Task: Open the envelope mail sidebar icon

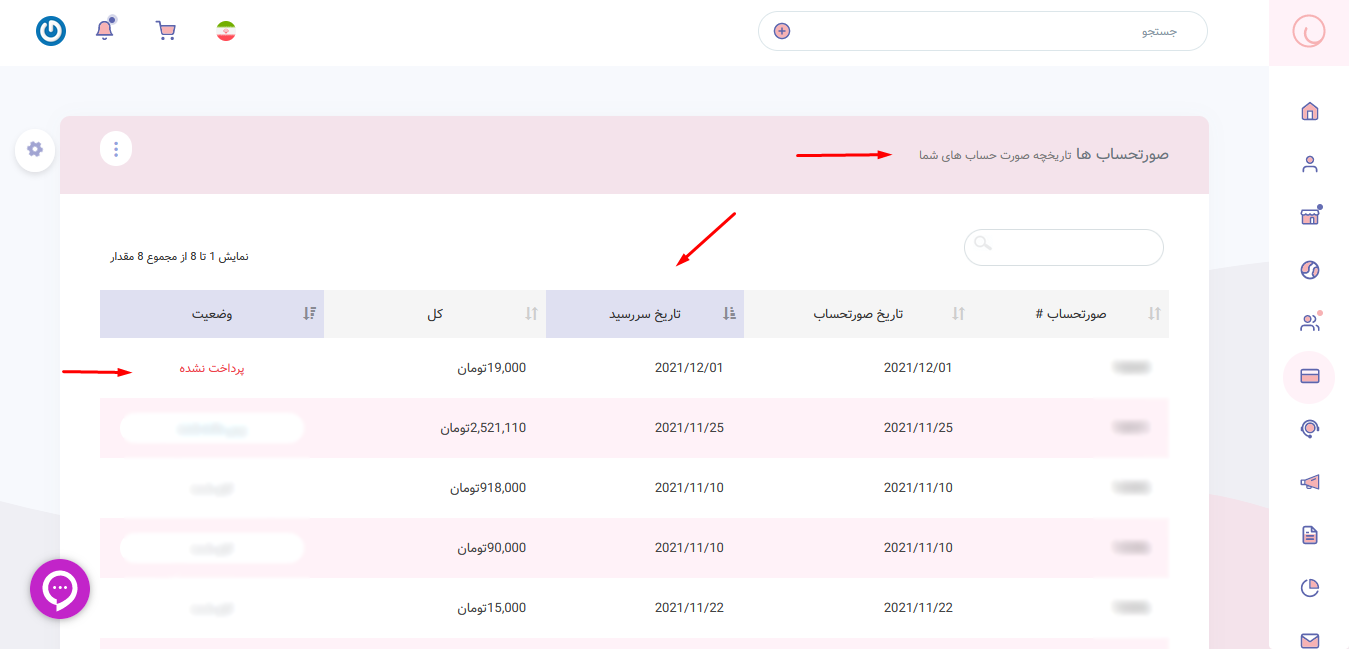Action: (x=1309, y=640)
